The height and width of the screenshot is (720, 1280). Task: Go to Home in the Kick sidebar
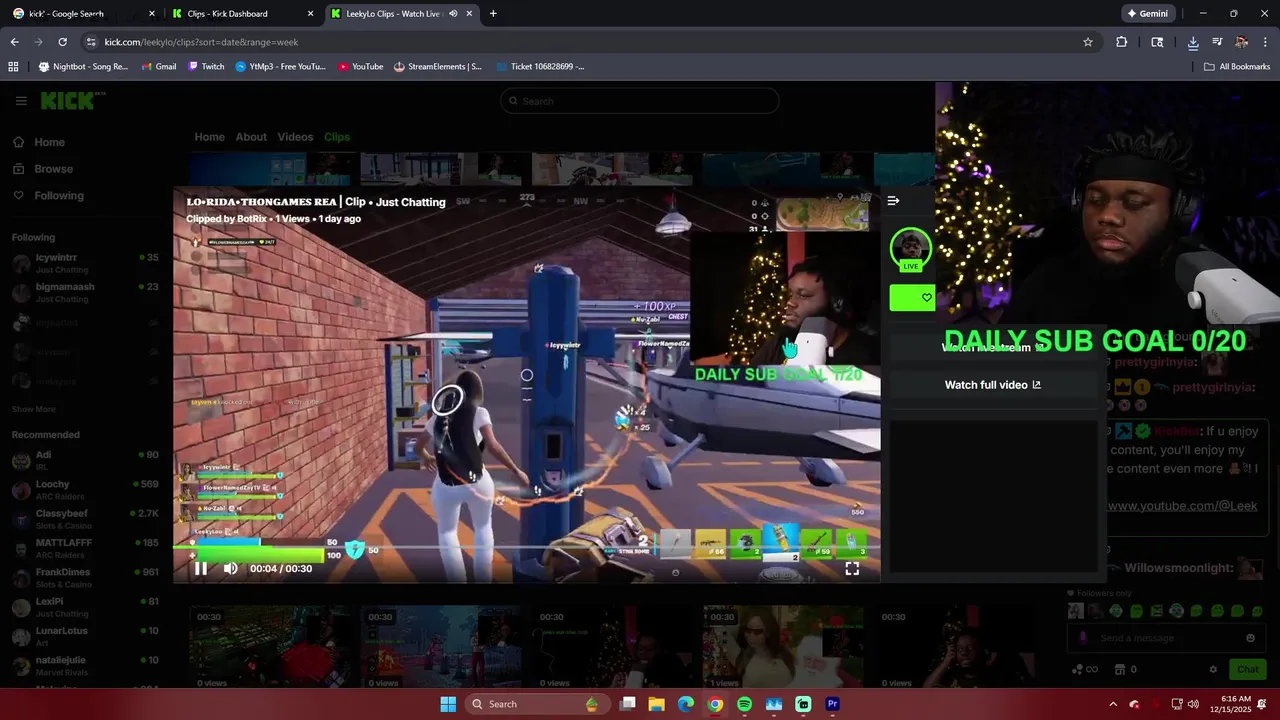(x=39, y=142)
